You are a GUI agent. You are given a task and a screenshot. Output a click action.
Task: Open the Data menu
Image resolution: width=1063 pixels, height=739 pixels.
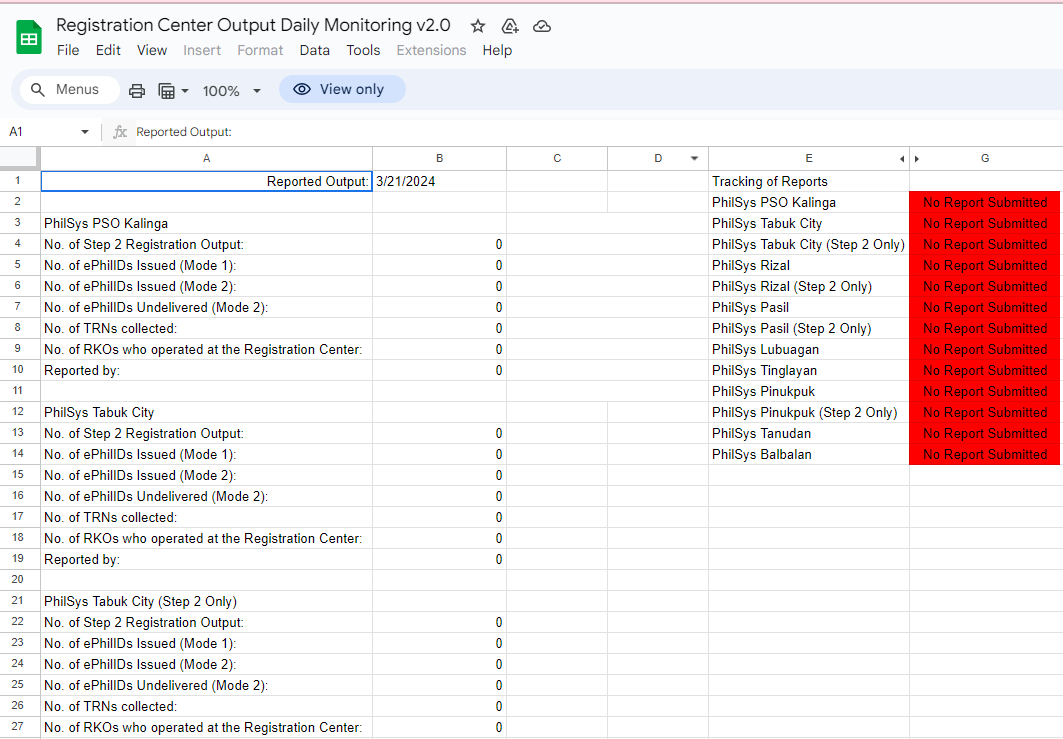point(315,50)
